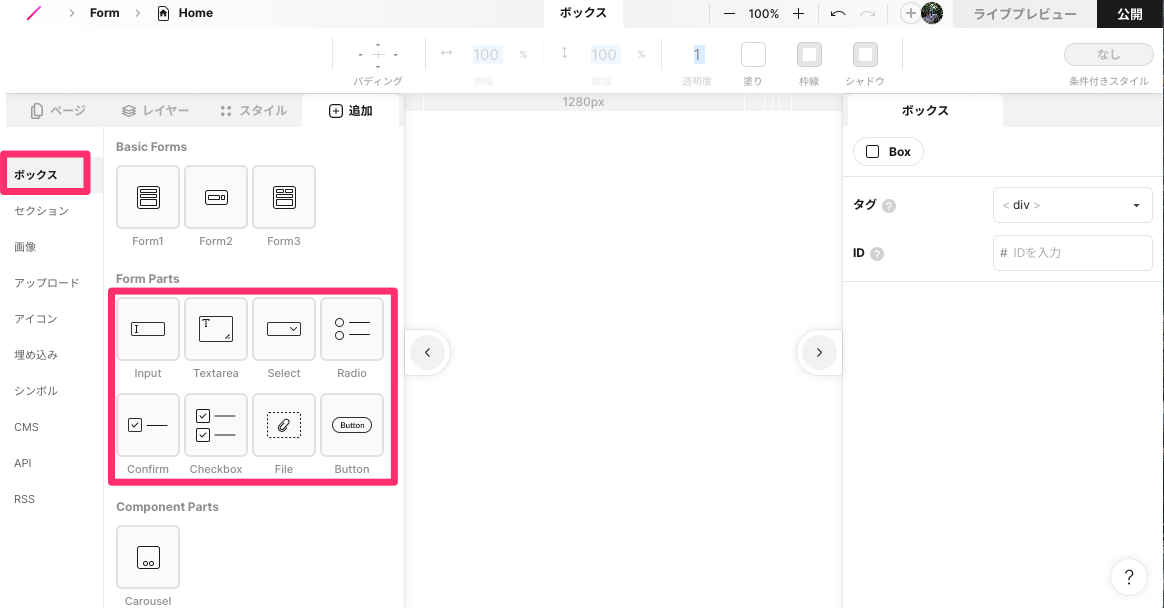Viewport: 1164px width, 608px height.
Task: Collapse the left panel with chevron
Action: click(x=427, y=352)
